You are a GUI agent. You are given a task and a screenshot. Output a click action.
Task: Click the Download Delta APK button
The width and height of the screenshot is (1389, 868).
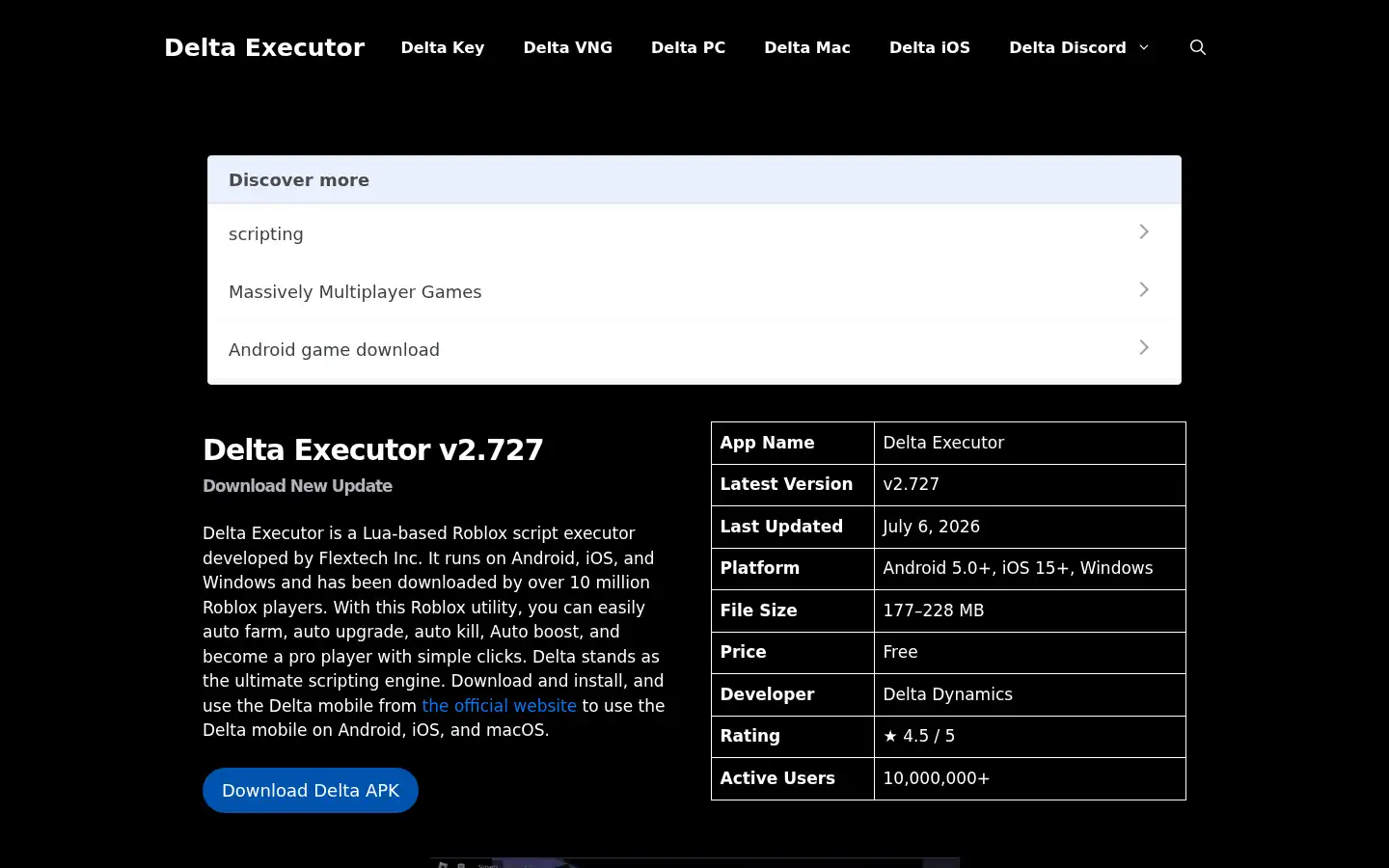pos(311,790)
